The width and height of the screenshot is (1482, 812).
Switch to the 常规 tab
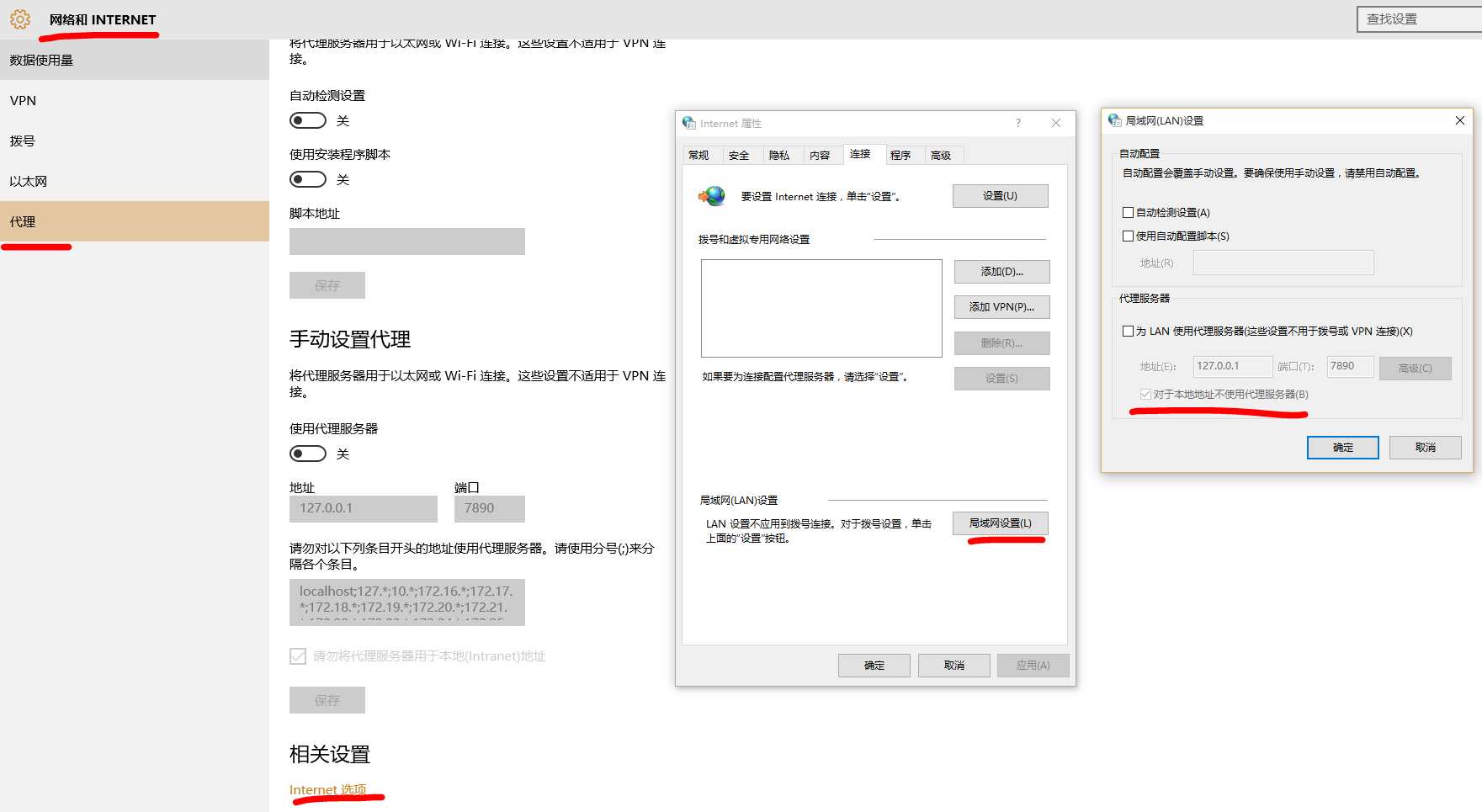tap(700, 155)
